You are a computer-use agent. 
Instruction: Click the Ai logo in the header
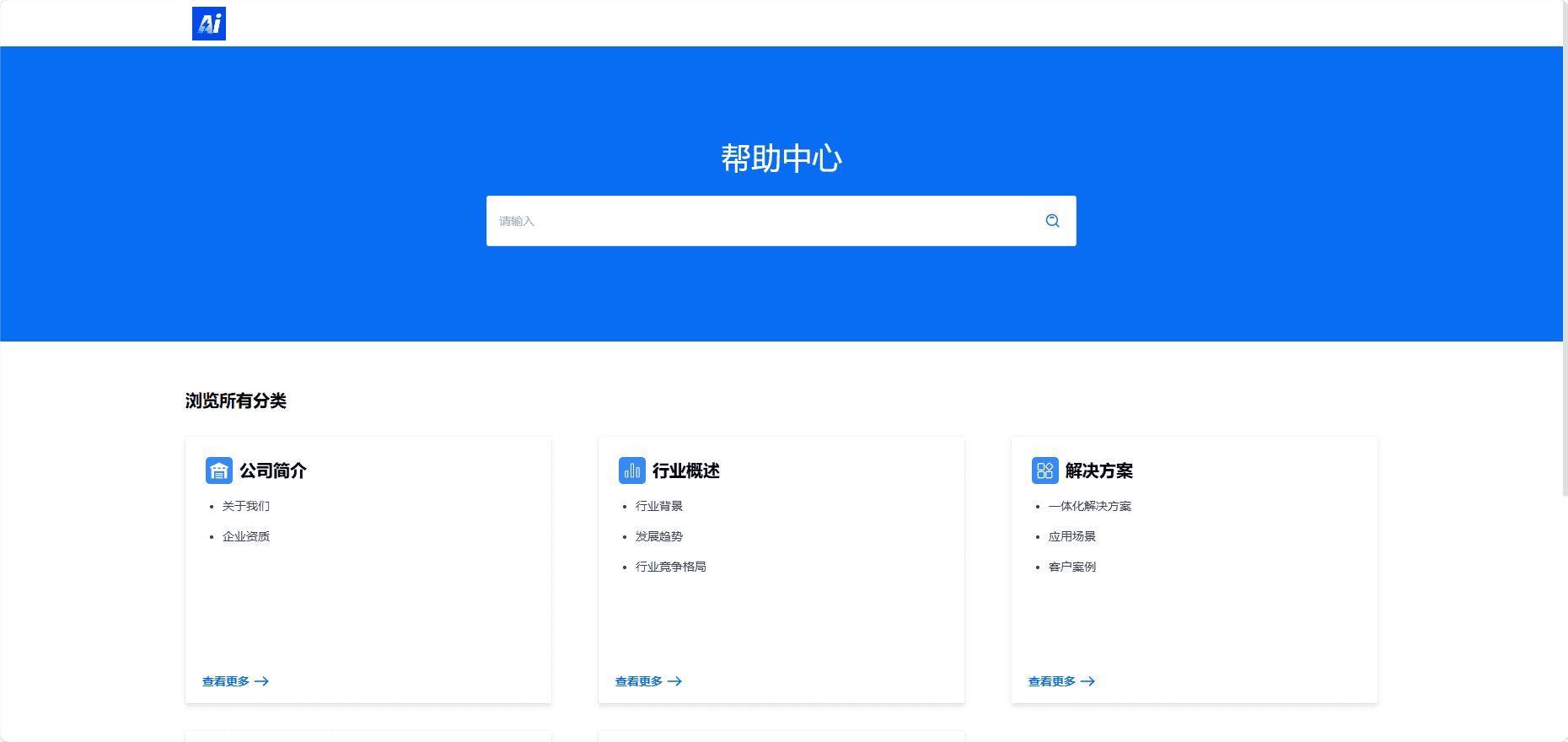tap(209, 24)
